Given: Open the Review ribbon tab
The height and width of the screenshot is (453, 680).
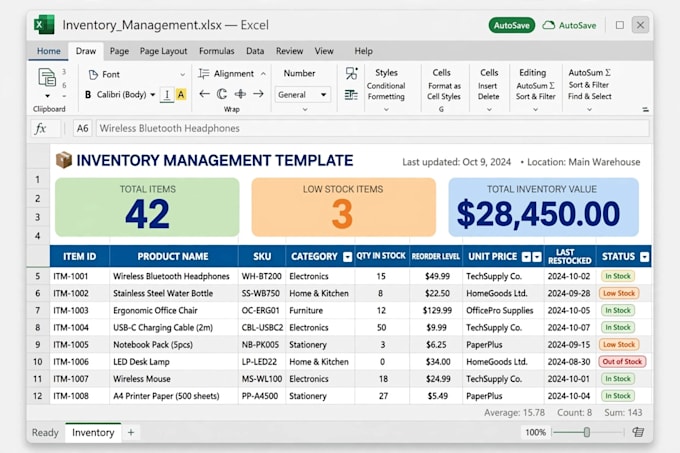Looking at the screenshot, I should click(289, 51).
